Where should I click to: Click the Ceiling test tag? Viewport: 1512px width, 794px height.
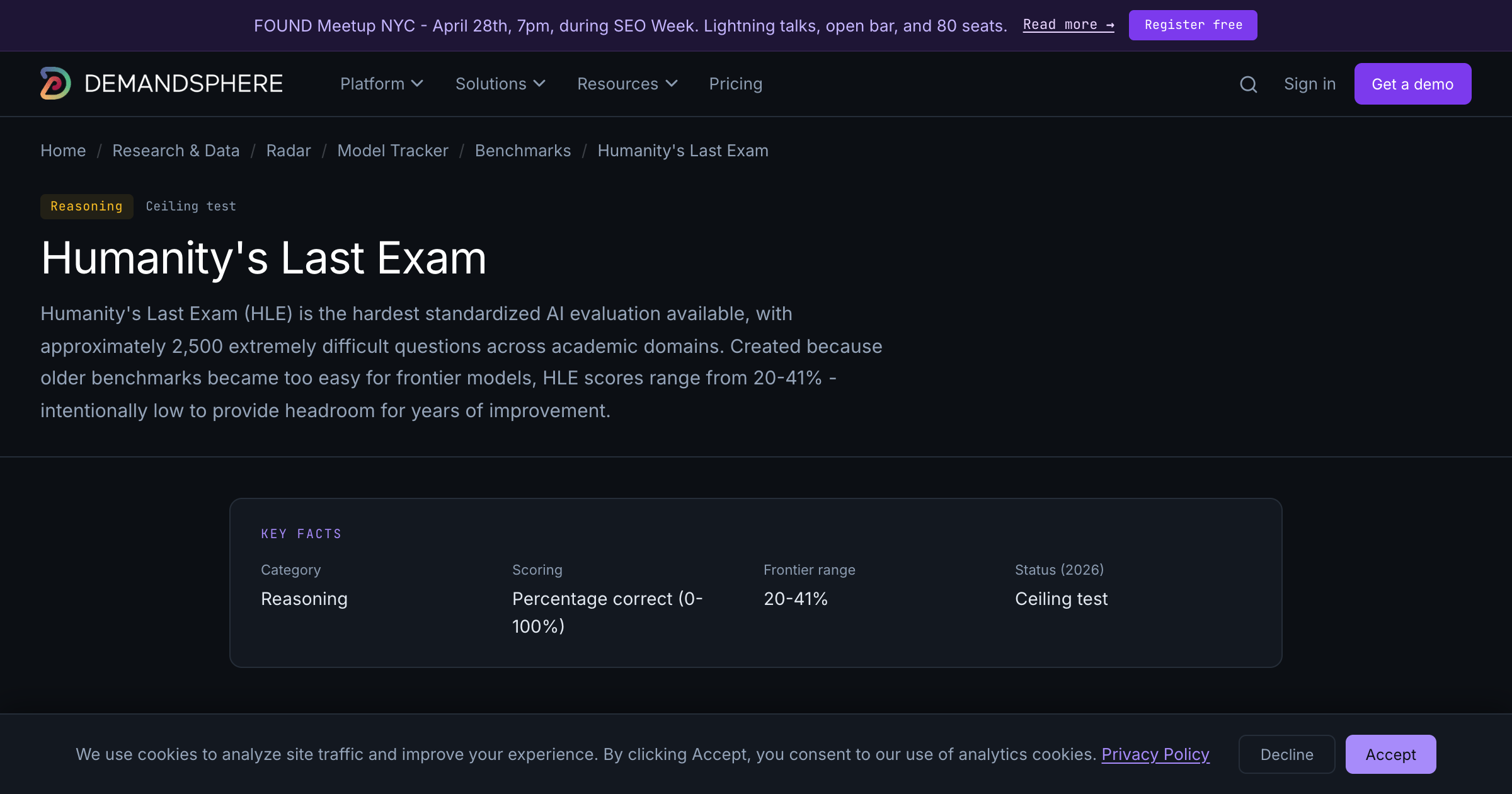tap(191, 207)
